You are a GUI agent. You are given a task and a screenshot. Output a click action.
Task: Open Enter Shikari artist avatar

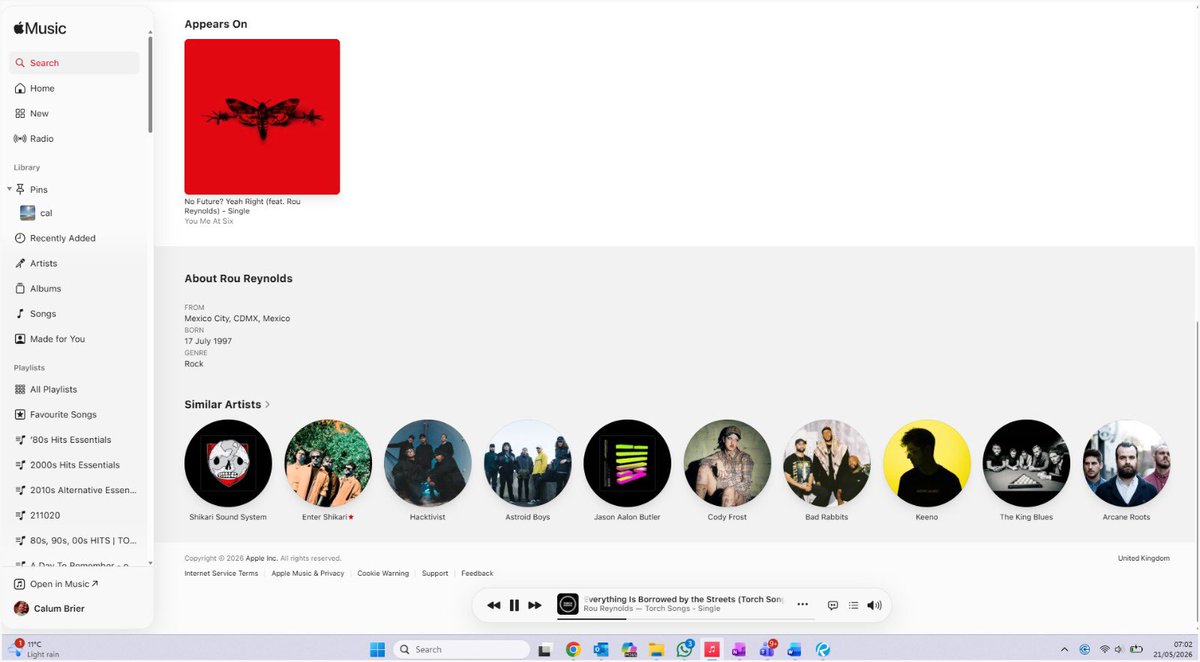click(328, 463)
